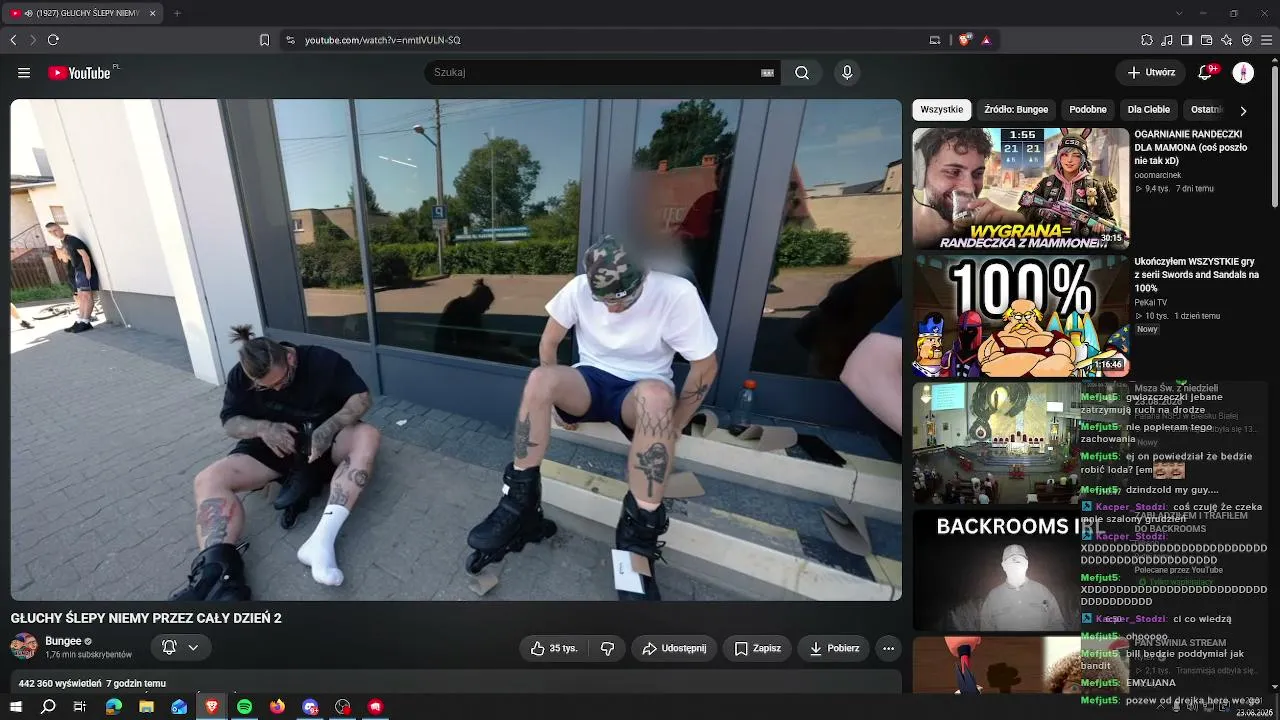This screenshot has height=720, width=1280.
Task: Select the "Źródło: Bungee" filter chip
Action: [x=1016, y=110]
